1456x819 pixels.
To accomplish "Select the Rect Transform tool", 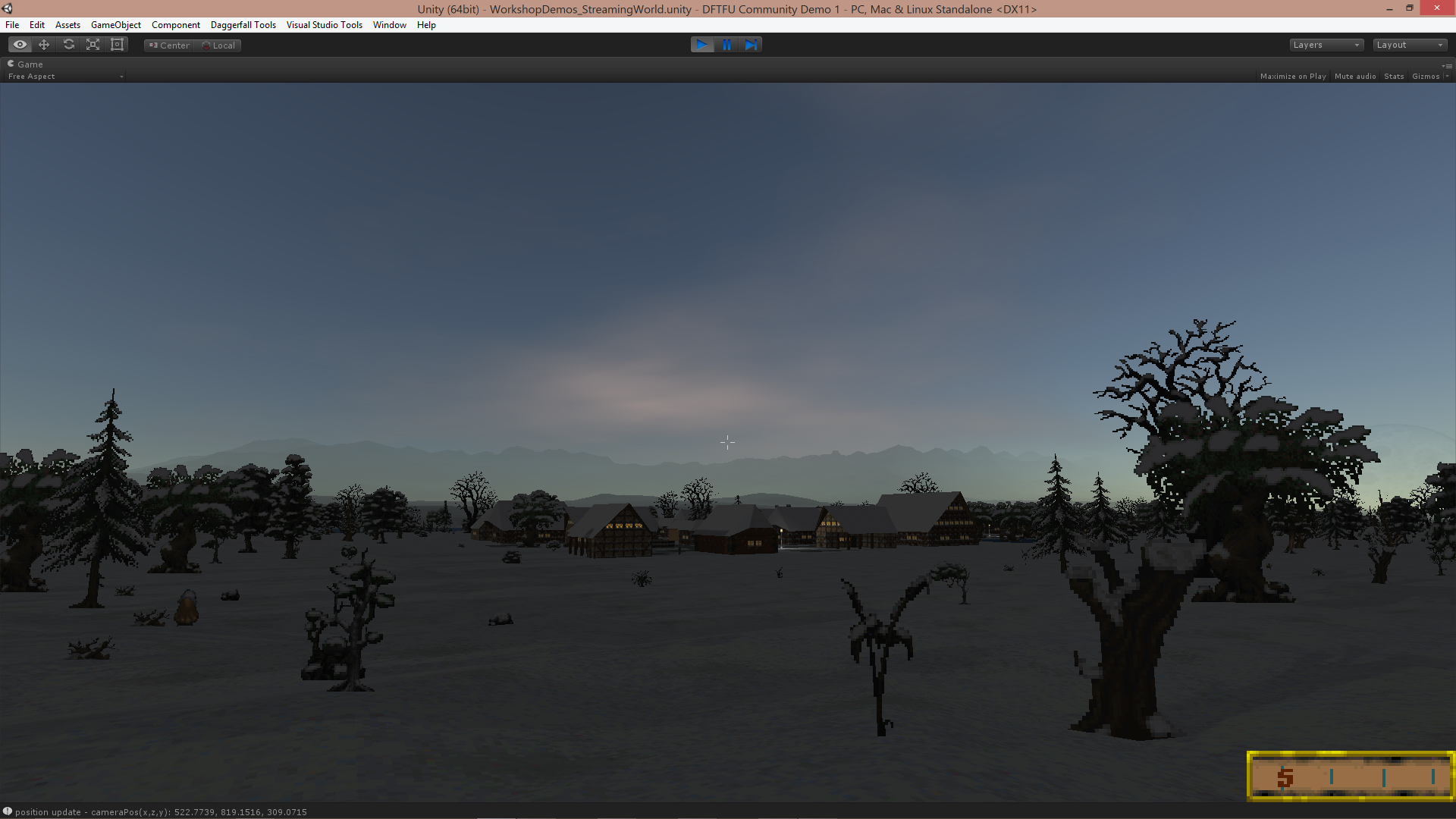I will click(x=117, y=44).
